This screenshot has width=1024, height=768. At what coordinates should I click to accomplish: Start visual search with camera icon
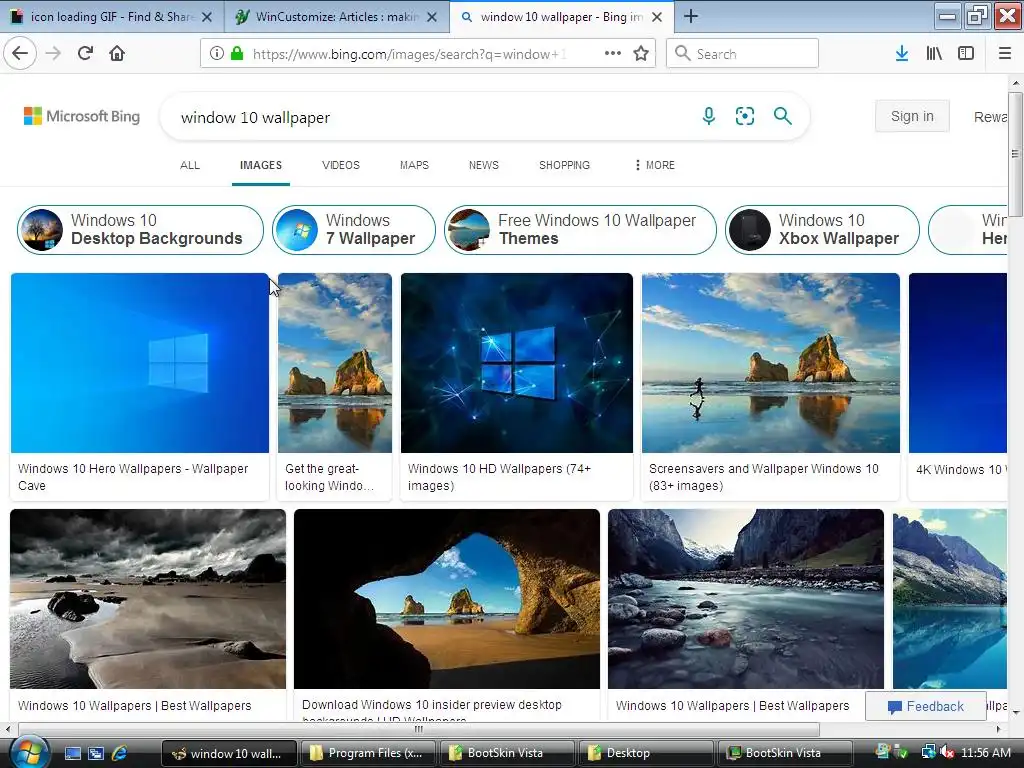point(744,116)
